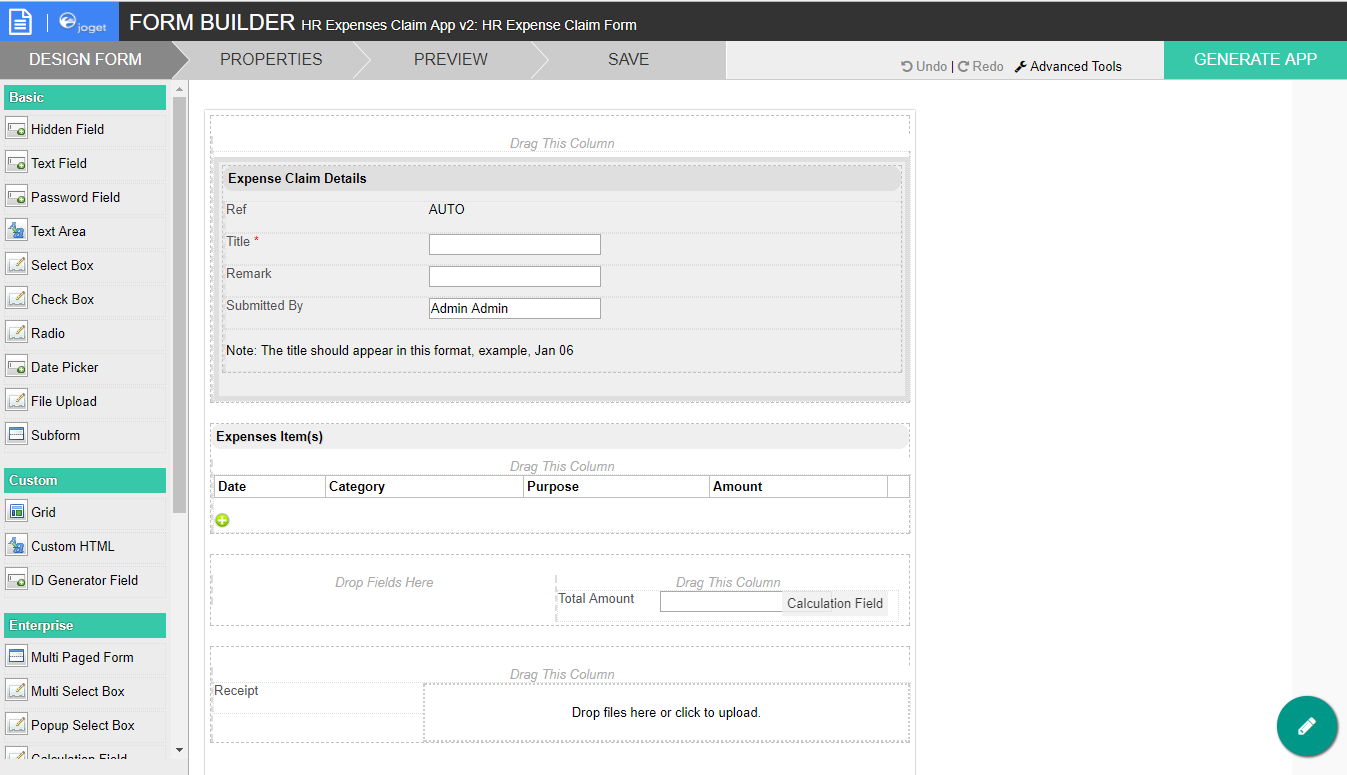Add a row with green plus icon
The image size is (1347, 775).
(x=222, y=520)
